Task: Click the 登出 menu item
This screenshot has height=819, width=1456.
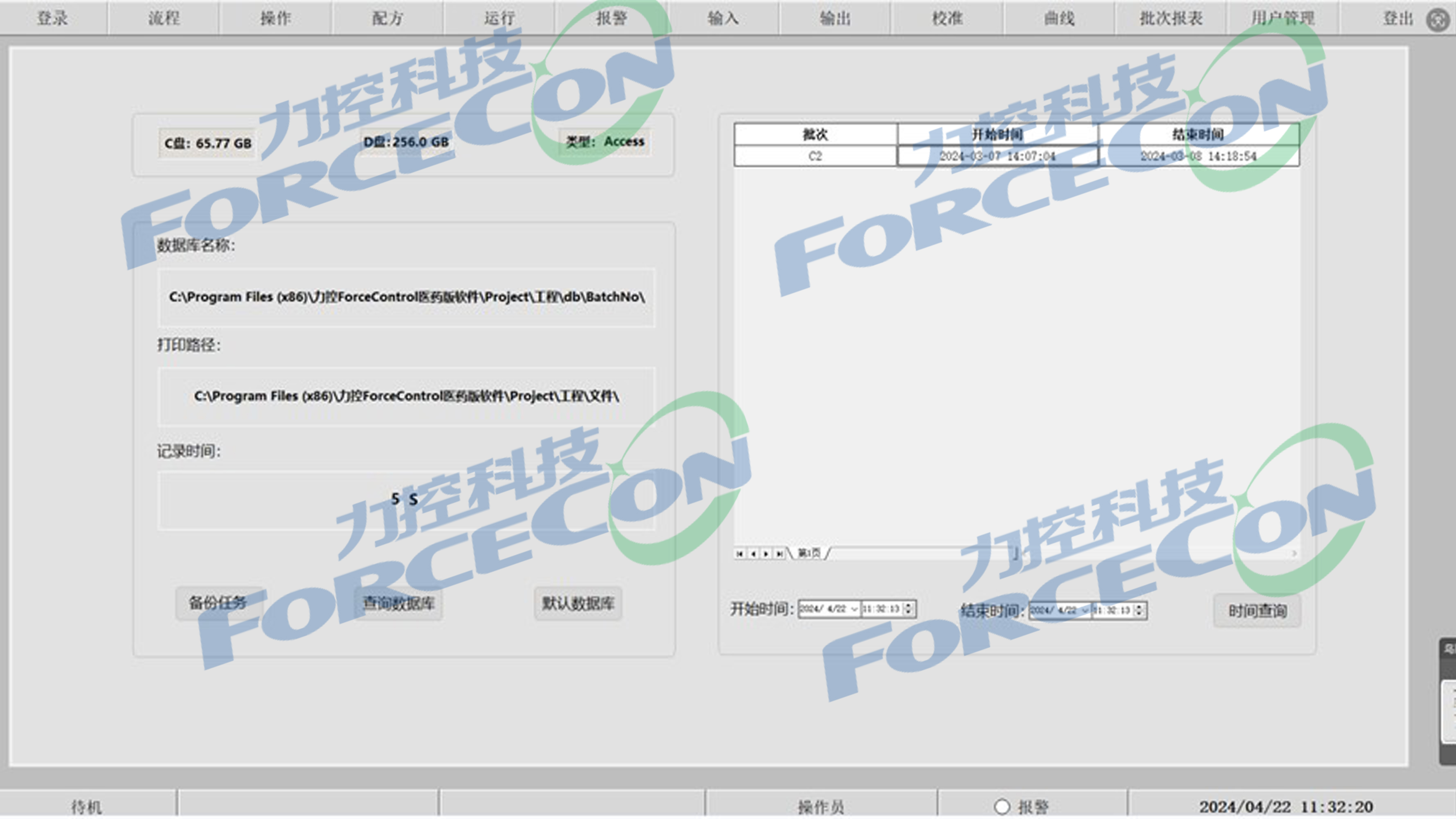Action: point(1397,18)
